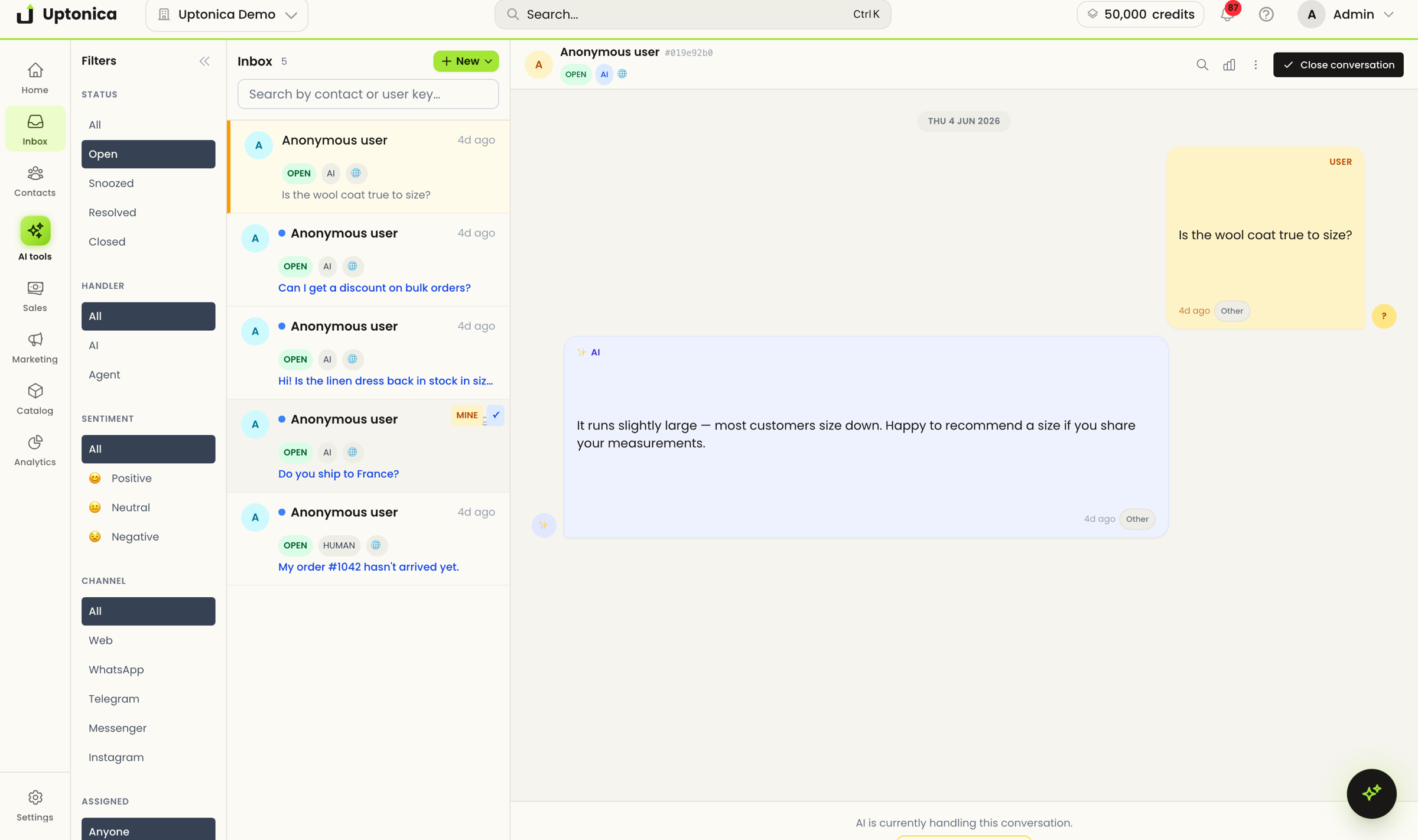1418x840 pixels.
Task: Filter status by Snoozed
Action: point(148,183)
